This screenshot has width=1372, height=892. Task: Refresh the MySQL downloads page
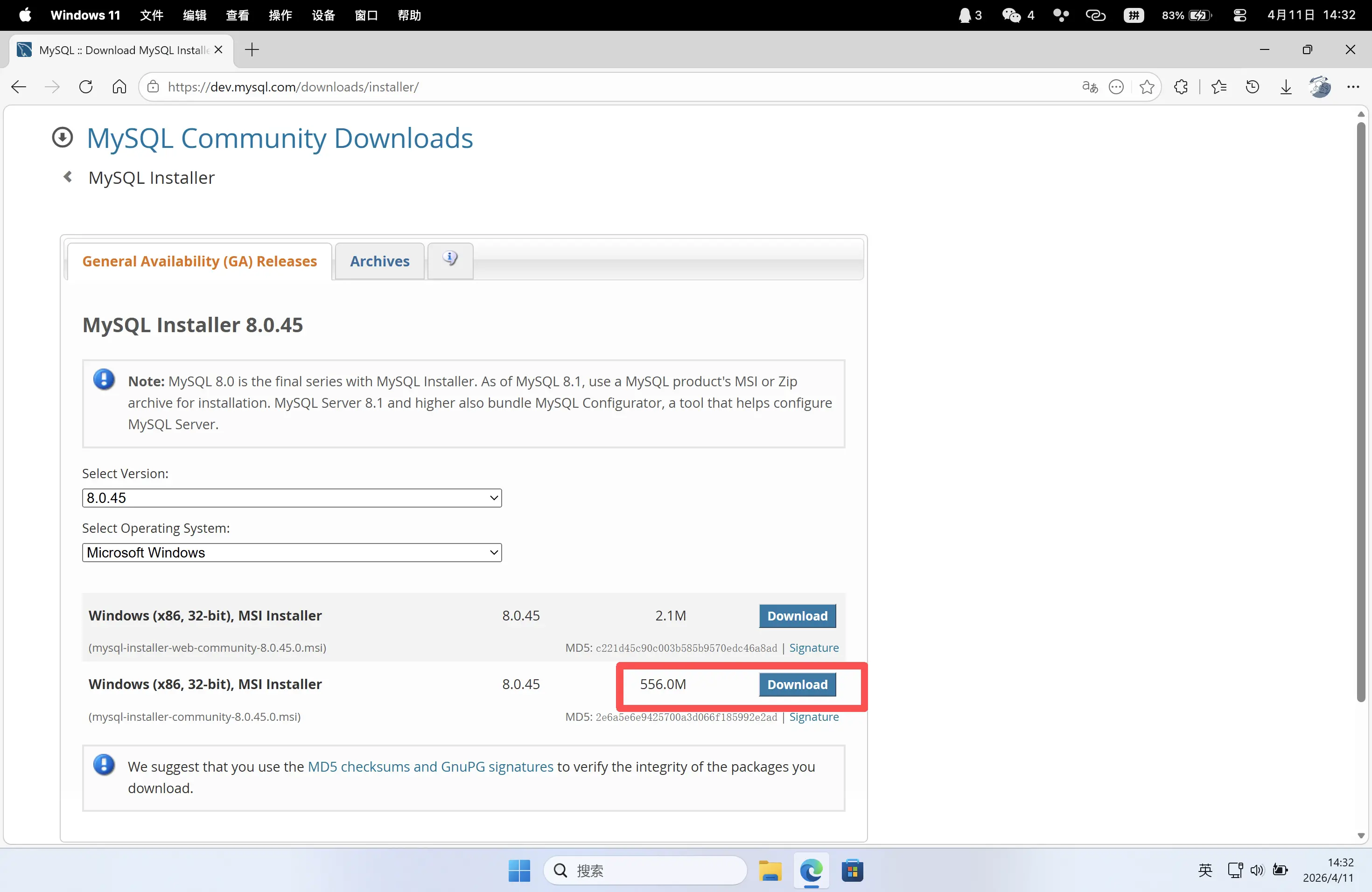click(86, 87)
